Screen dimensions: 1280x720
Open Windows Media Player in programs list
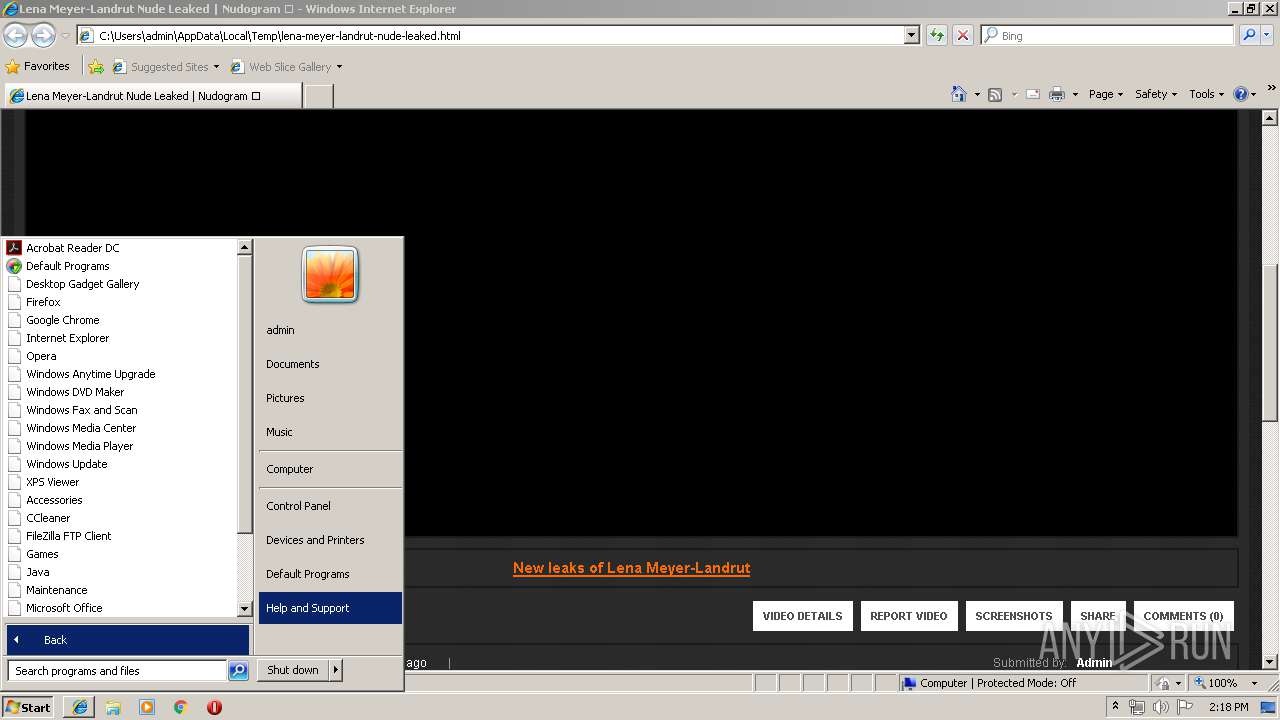pyautogui.click(x=80, y=446)
